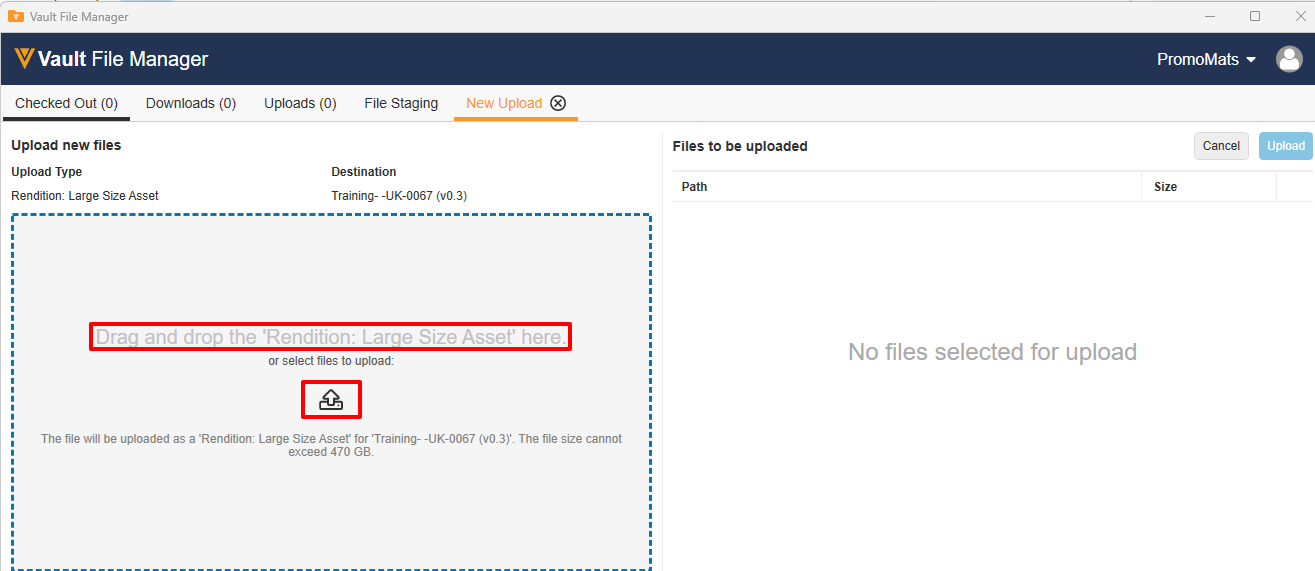The width and height of the screenshot is (1315, 571).
Task: Select the File Staging tab
Action: 401,103
